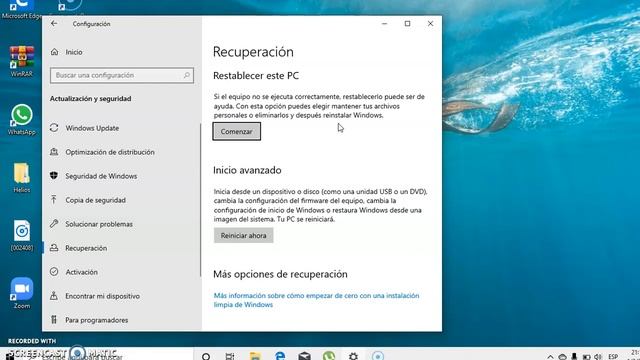This screenshot has width=640, height=360.
Task: Show hidden tray icons chevron
Action: click(x=550, y=357)
